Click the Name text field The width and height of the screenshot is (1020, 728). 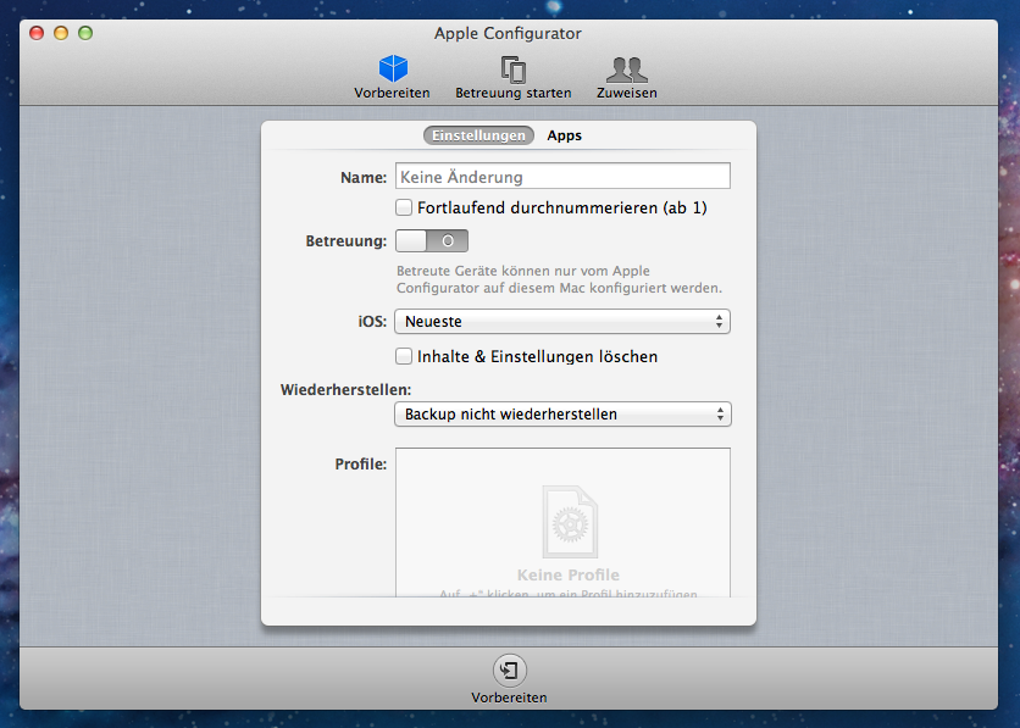click(x=563, y=176)
